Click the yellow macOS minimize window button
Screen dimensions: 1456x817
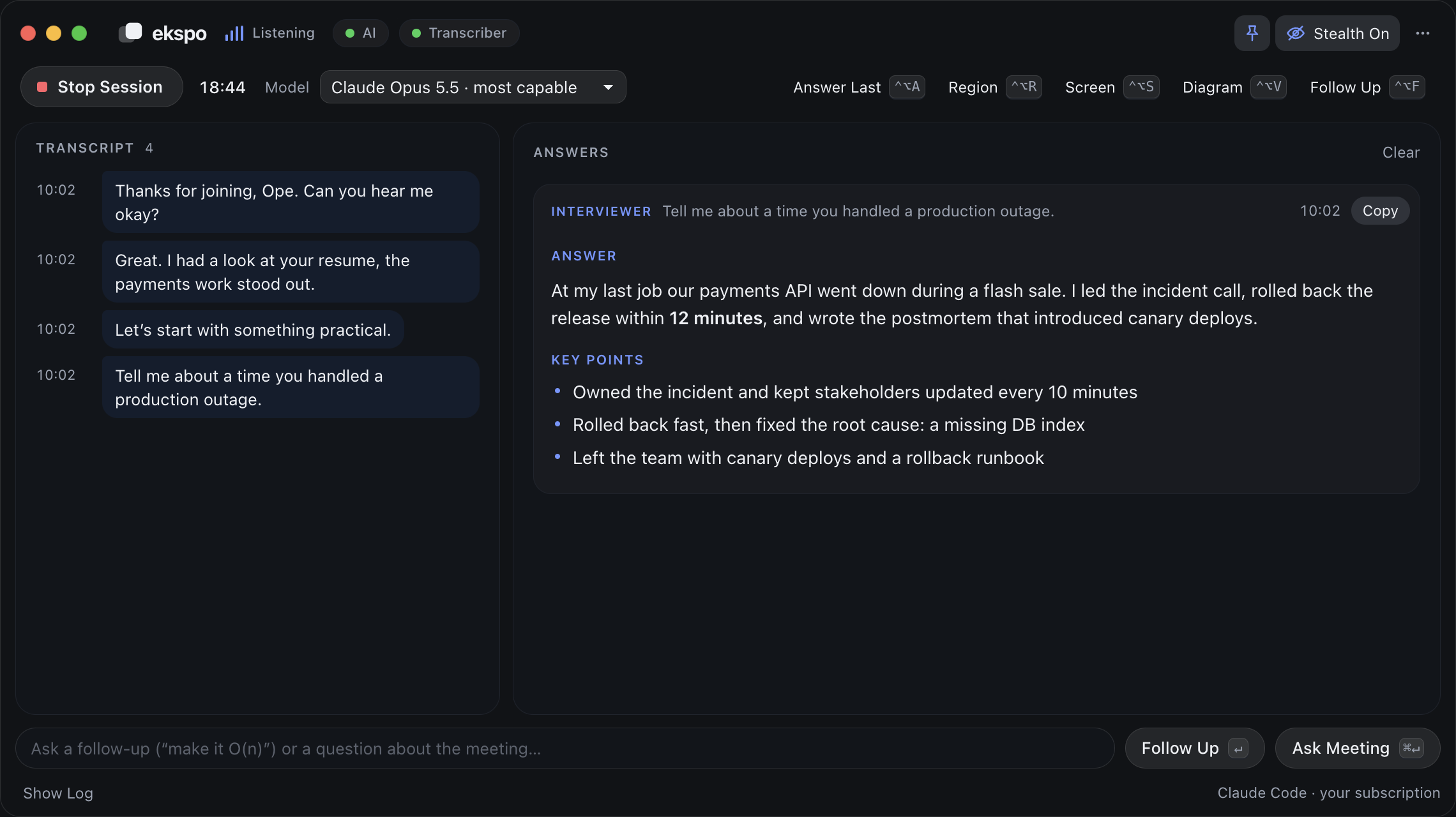click(x=54, y=33)
